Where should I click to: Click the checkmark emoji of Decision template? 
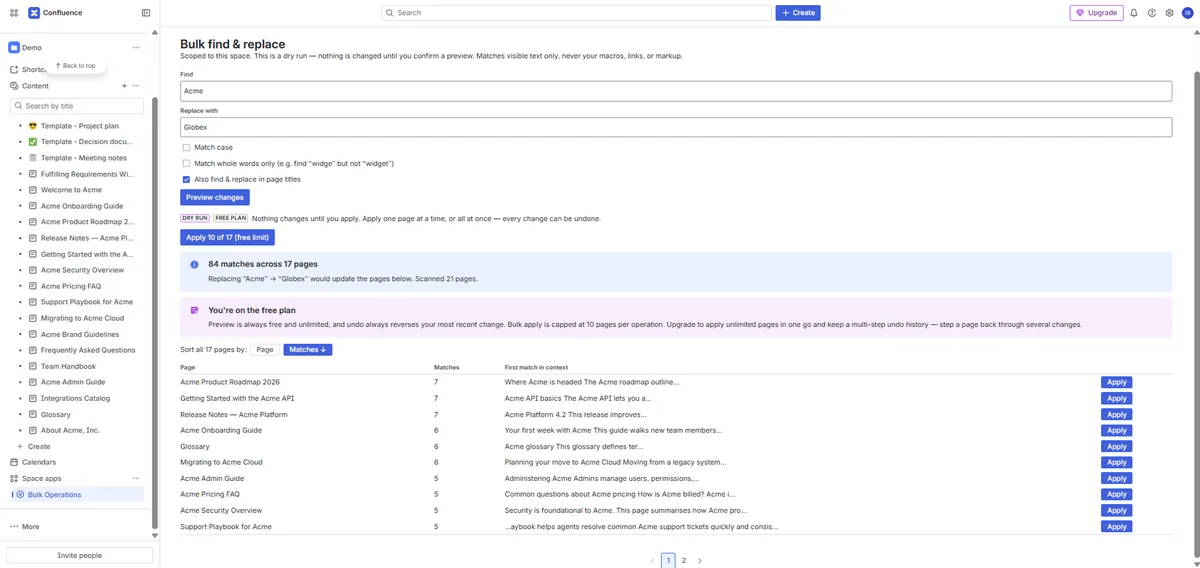click(x=33, y=142)
